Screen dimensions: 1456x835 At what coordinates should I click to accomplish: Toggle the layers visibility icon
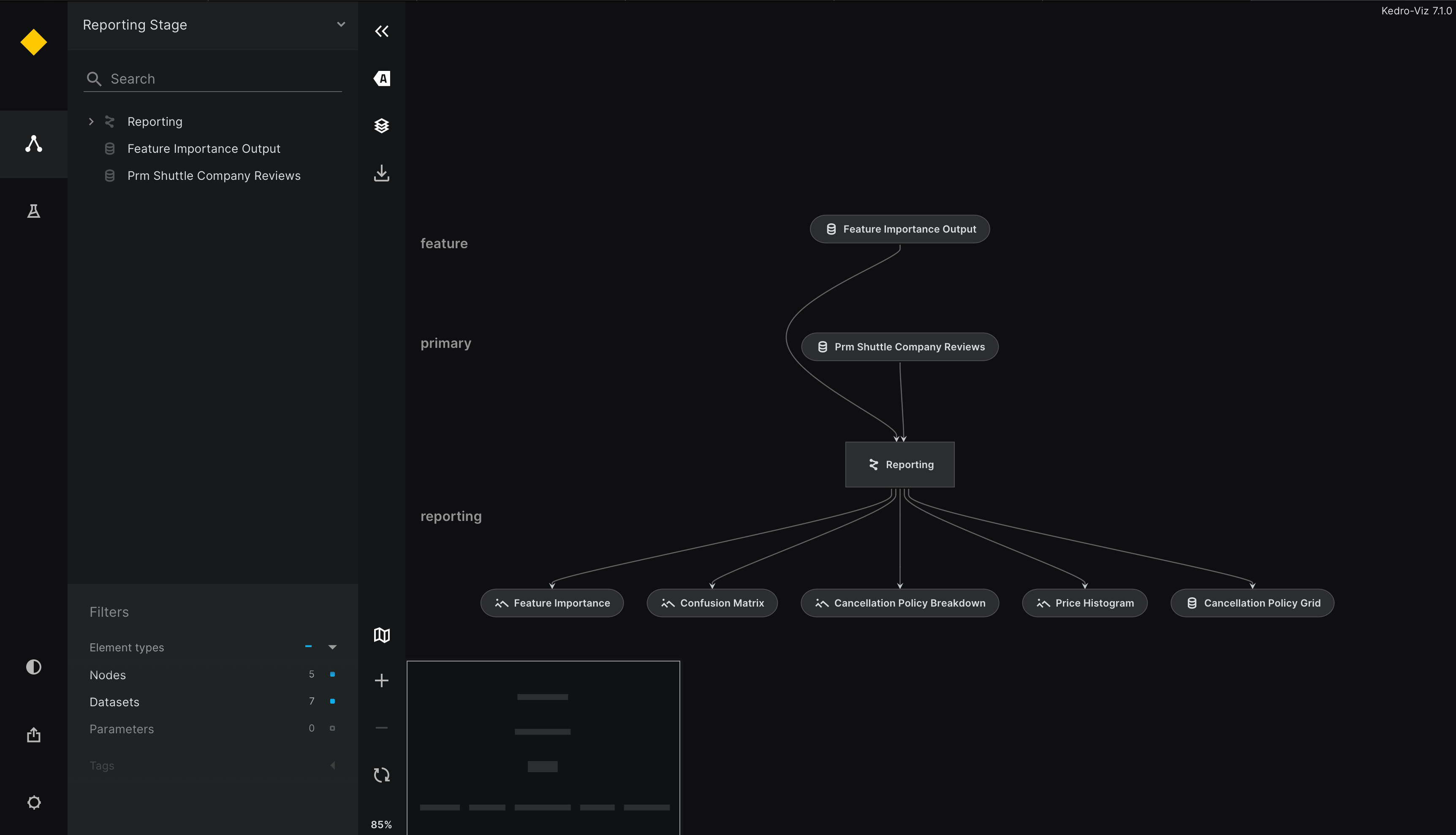(381, 126)
